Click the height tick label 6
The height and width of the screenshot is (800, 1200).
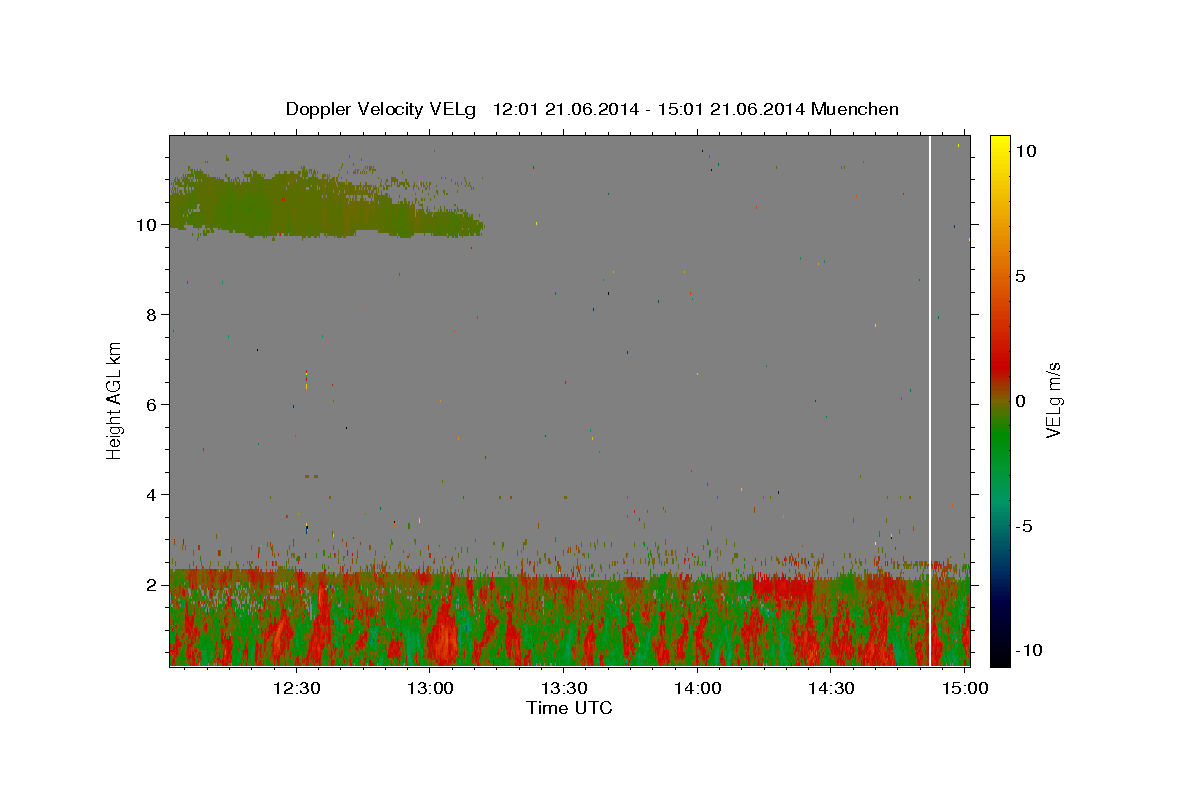click(x=152, y=404)
